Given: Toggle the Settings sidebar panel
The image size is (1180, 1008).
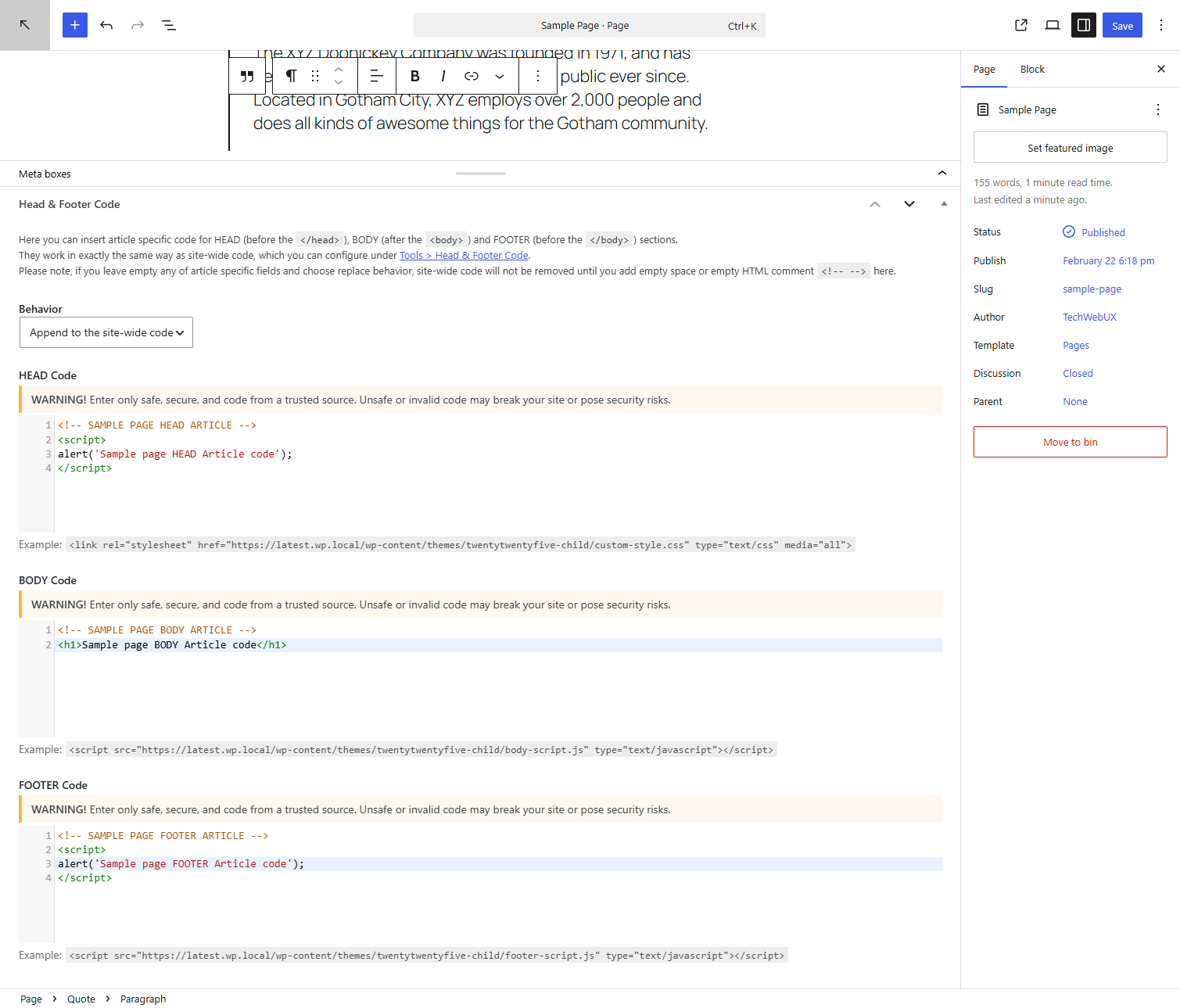Looking at the screenshot, I should point(1084,25).
